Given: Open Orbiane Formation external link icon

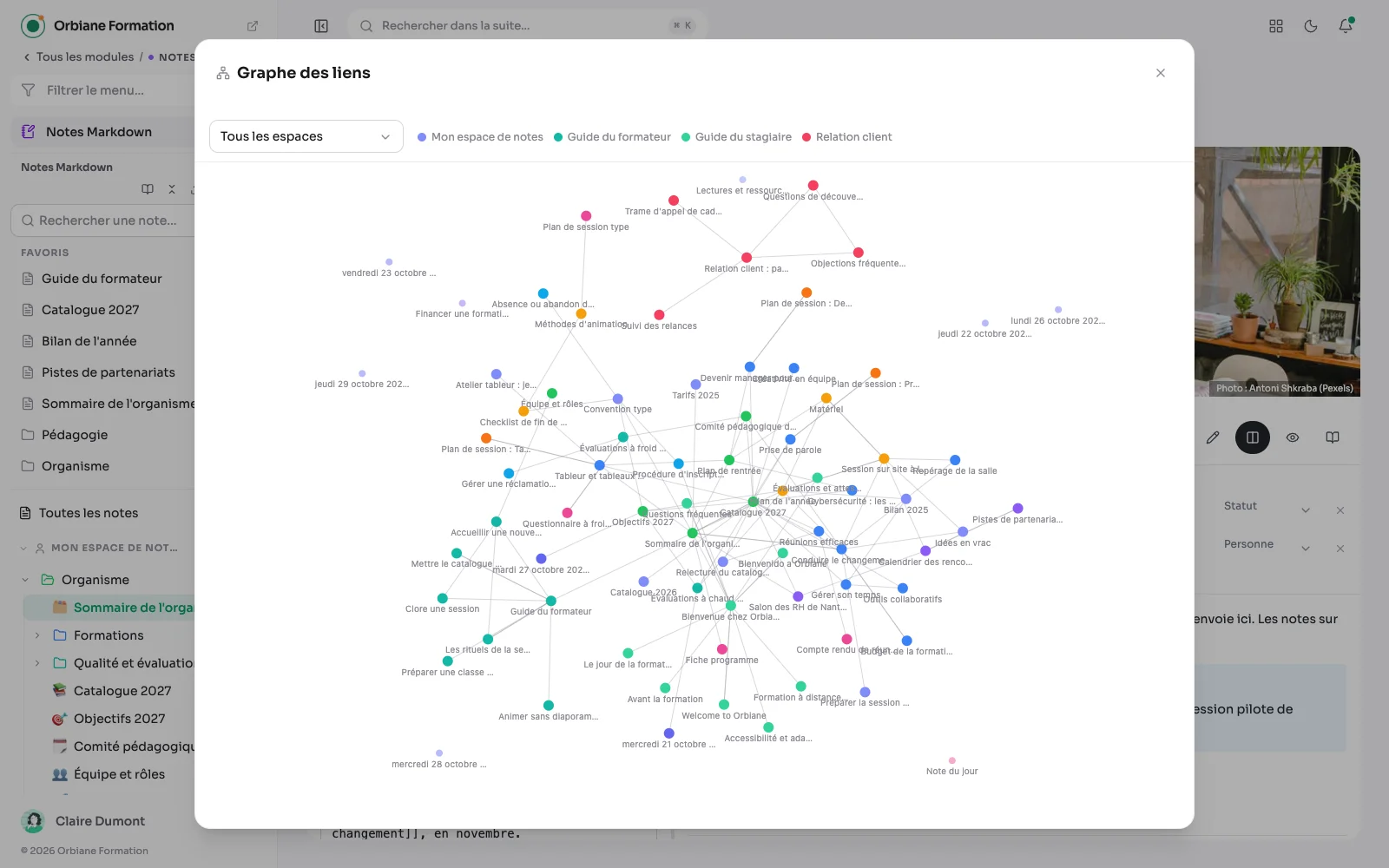Looking at the screenshot, I should pos(253,26).
